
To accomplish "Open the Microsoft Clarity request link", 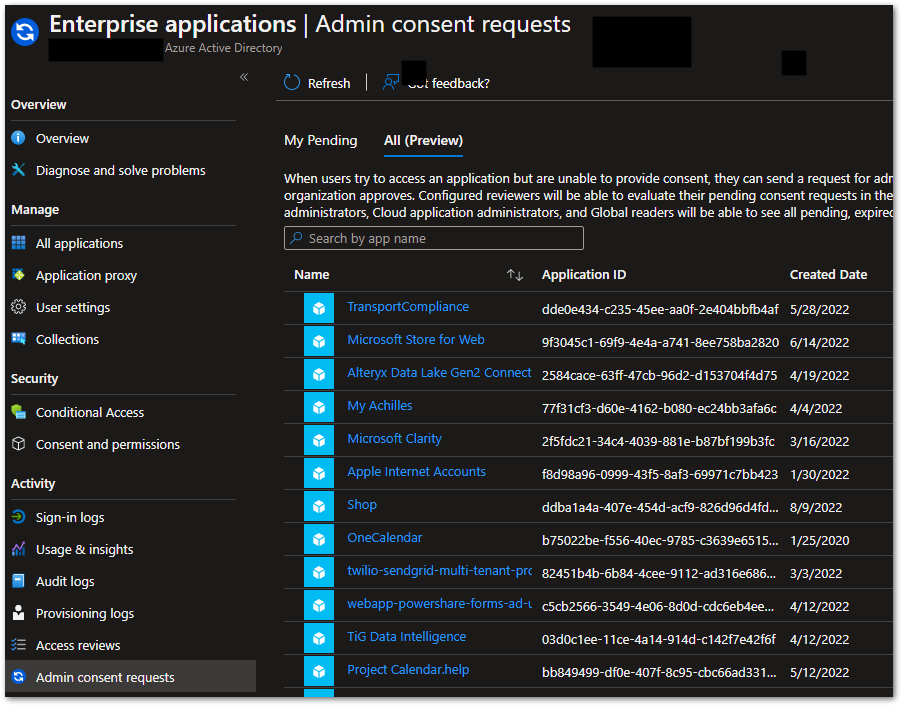I will (394, 438).
